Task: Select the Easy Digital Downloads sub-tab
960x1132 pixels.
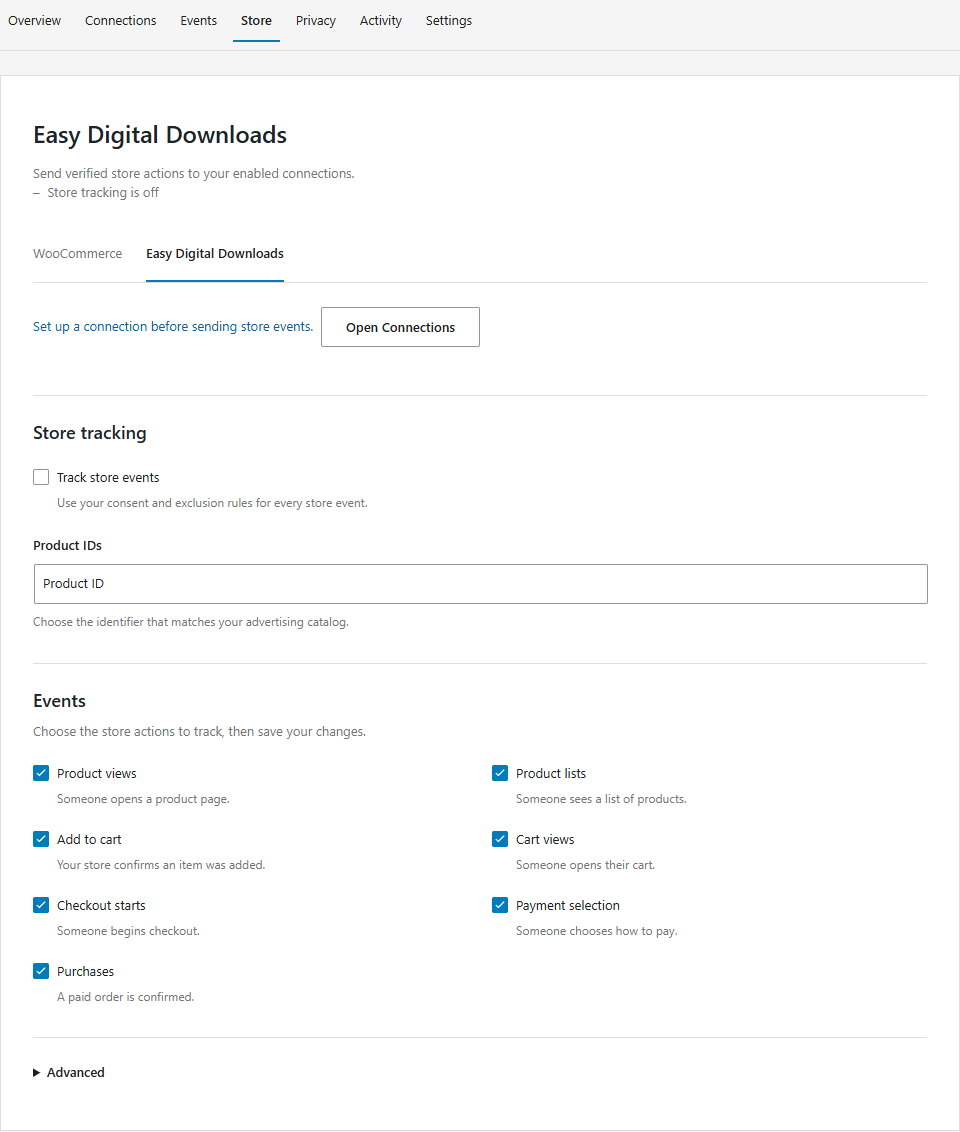Action: click(214, 253)
